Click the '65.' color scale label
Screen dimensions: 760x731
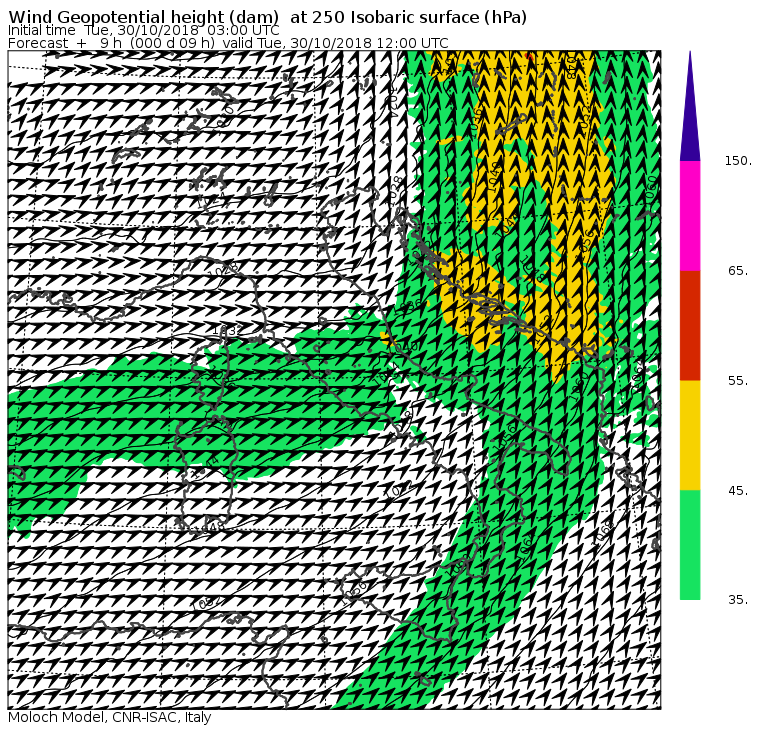click(x=738, y=271)
